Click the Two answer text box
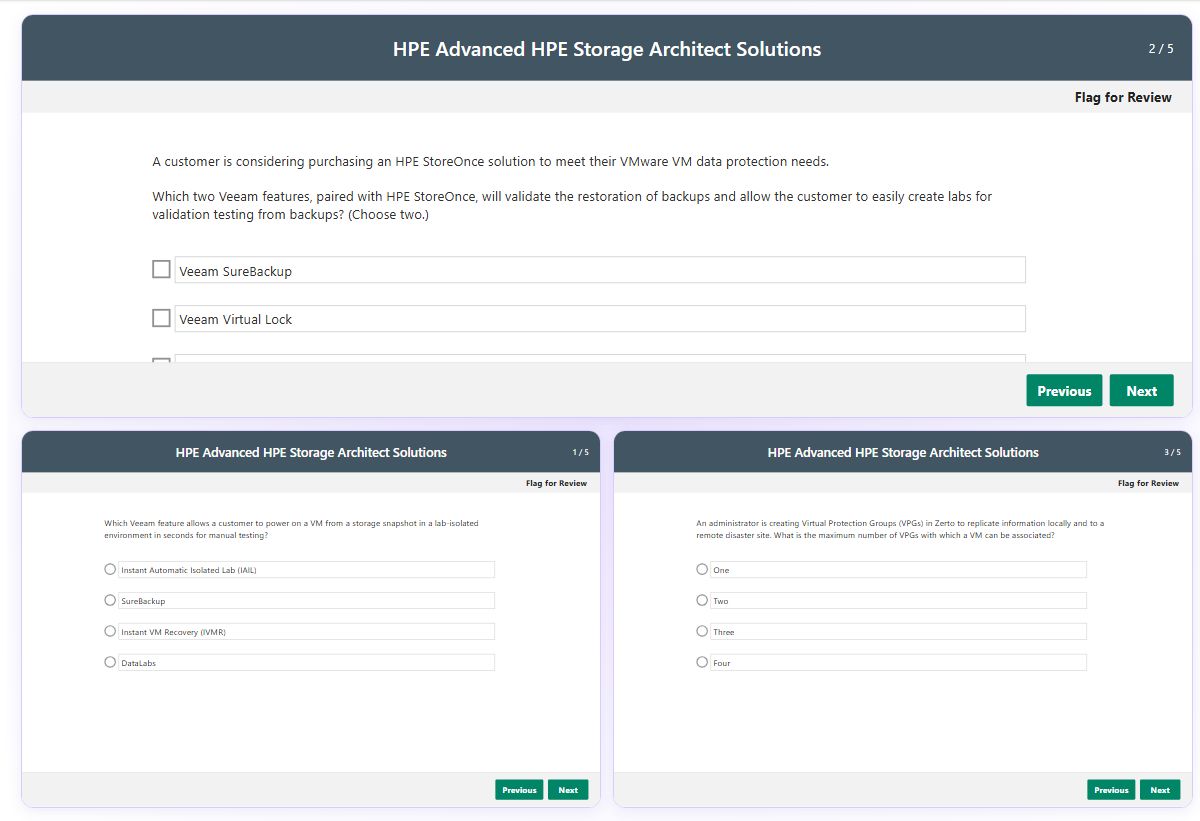This screenshot has height=821, width=1200. tap(898, 601)
